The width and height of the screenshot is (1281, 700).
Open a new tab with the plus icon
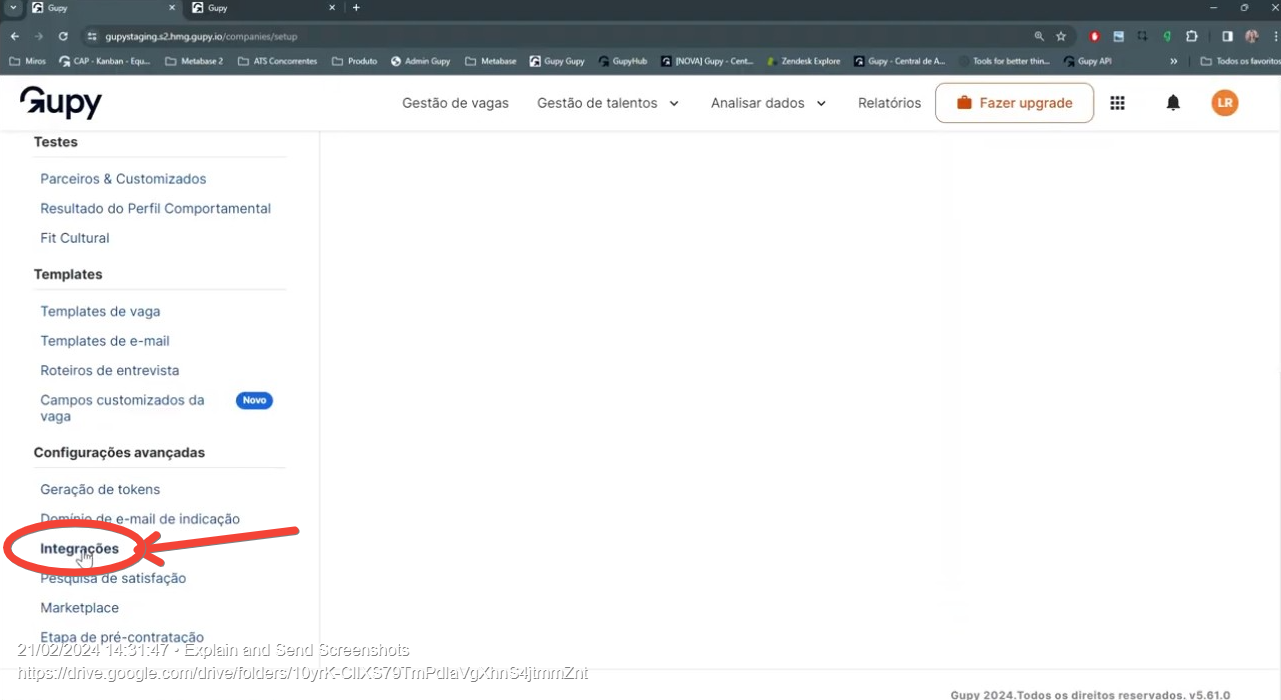click(x=356, y=8)
